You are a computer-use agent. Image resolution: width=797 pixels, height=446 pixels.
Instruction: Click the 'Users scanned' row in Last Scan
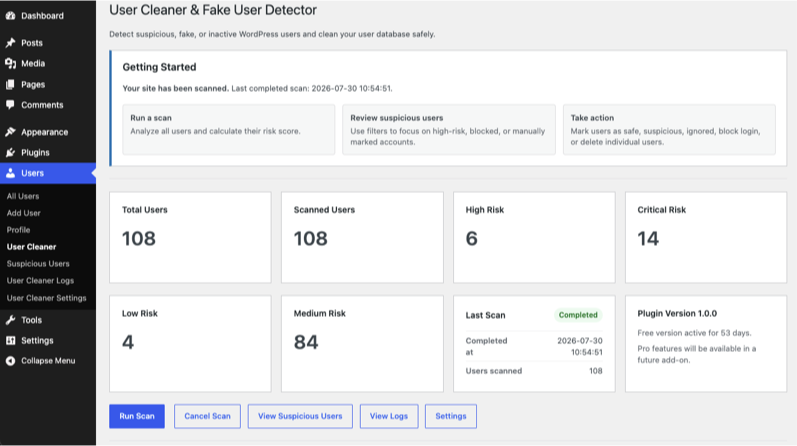[534, 371]
